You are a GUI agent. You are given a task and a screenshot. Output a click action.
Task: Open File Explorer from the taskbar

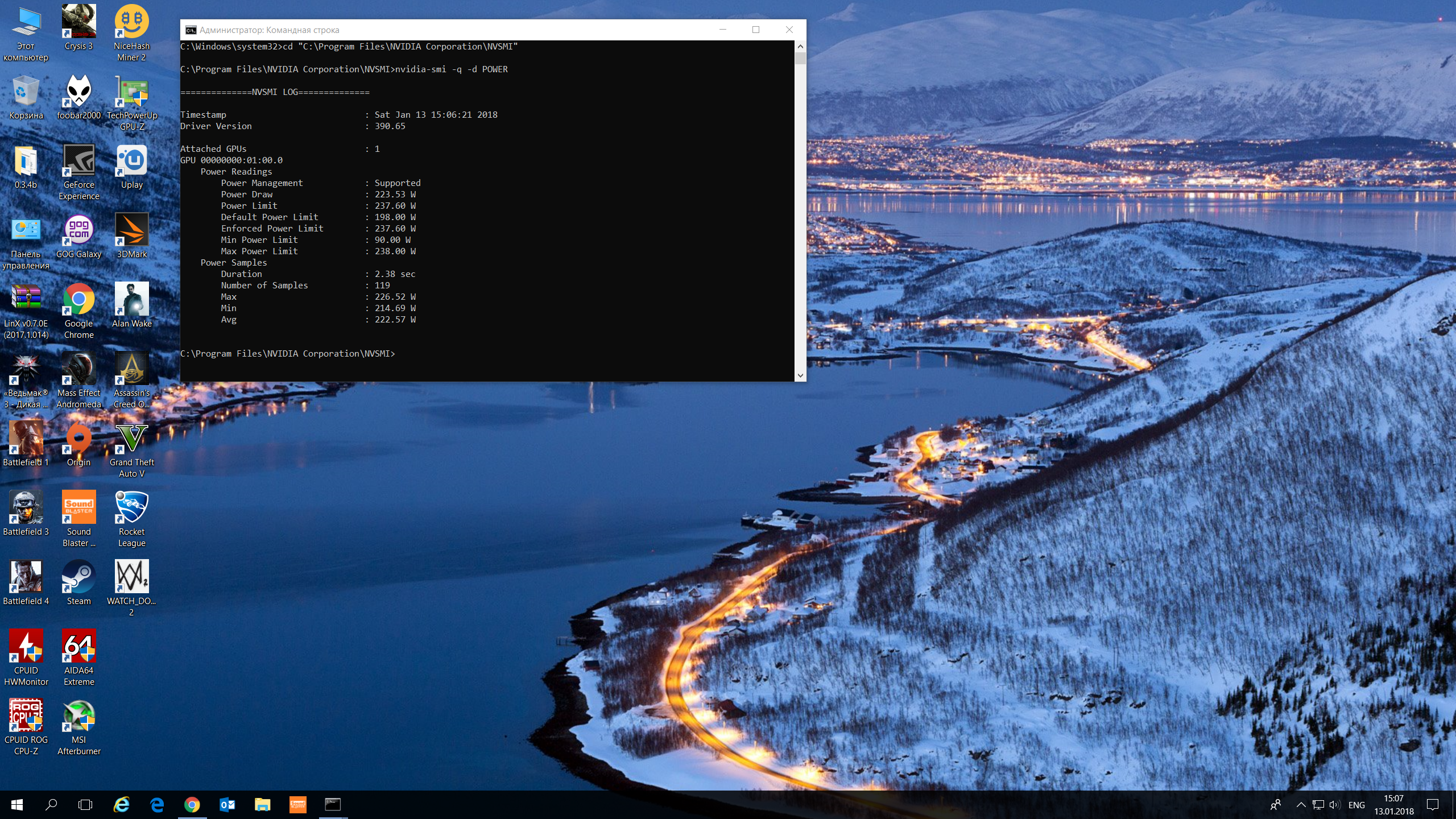pyautogui.click(x=262, y=804)
